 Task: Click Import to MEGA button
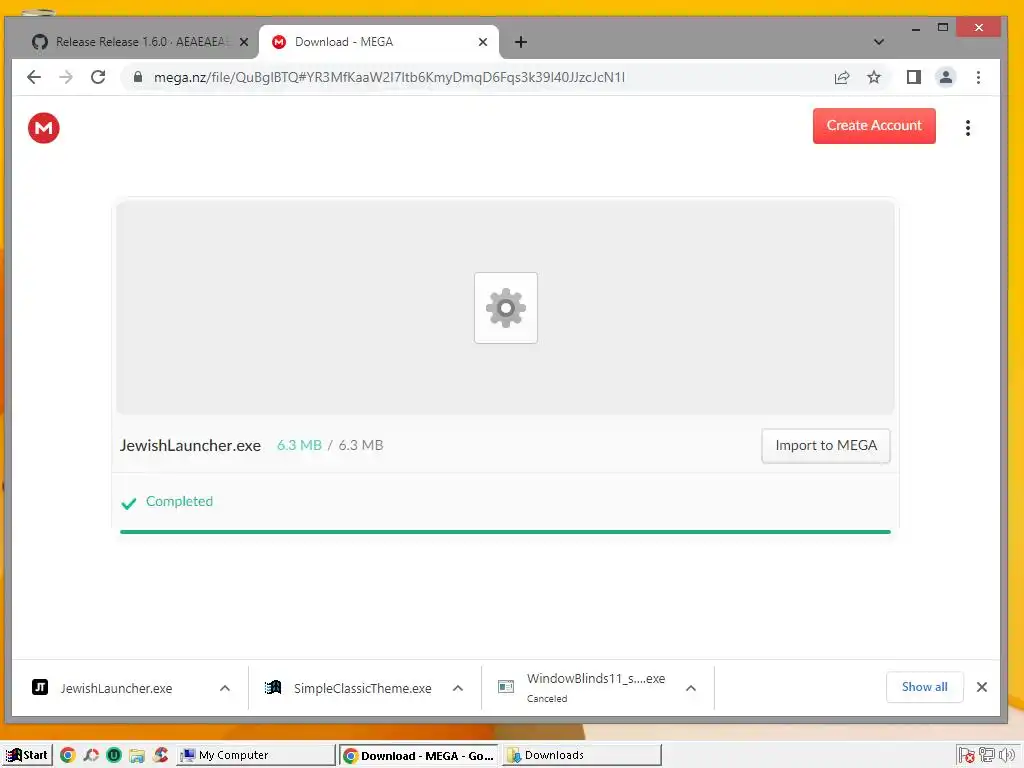pyautogui.click(x=825, y=445)
